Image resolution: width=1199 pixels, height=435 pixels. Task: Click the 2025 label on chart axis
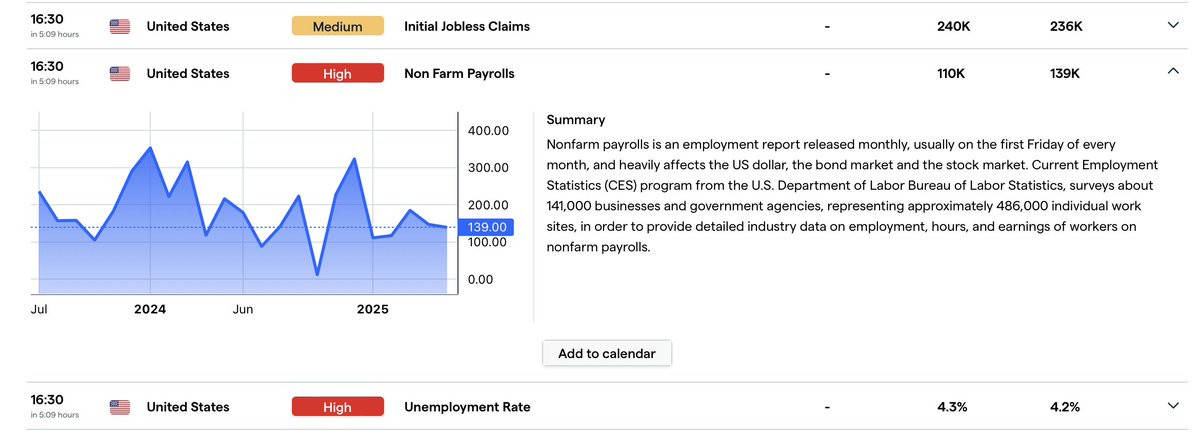pos(372,310)
